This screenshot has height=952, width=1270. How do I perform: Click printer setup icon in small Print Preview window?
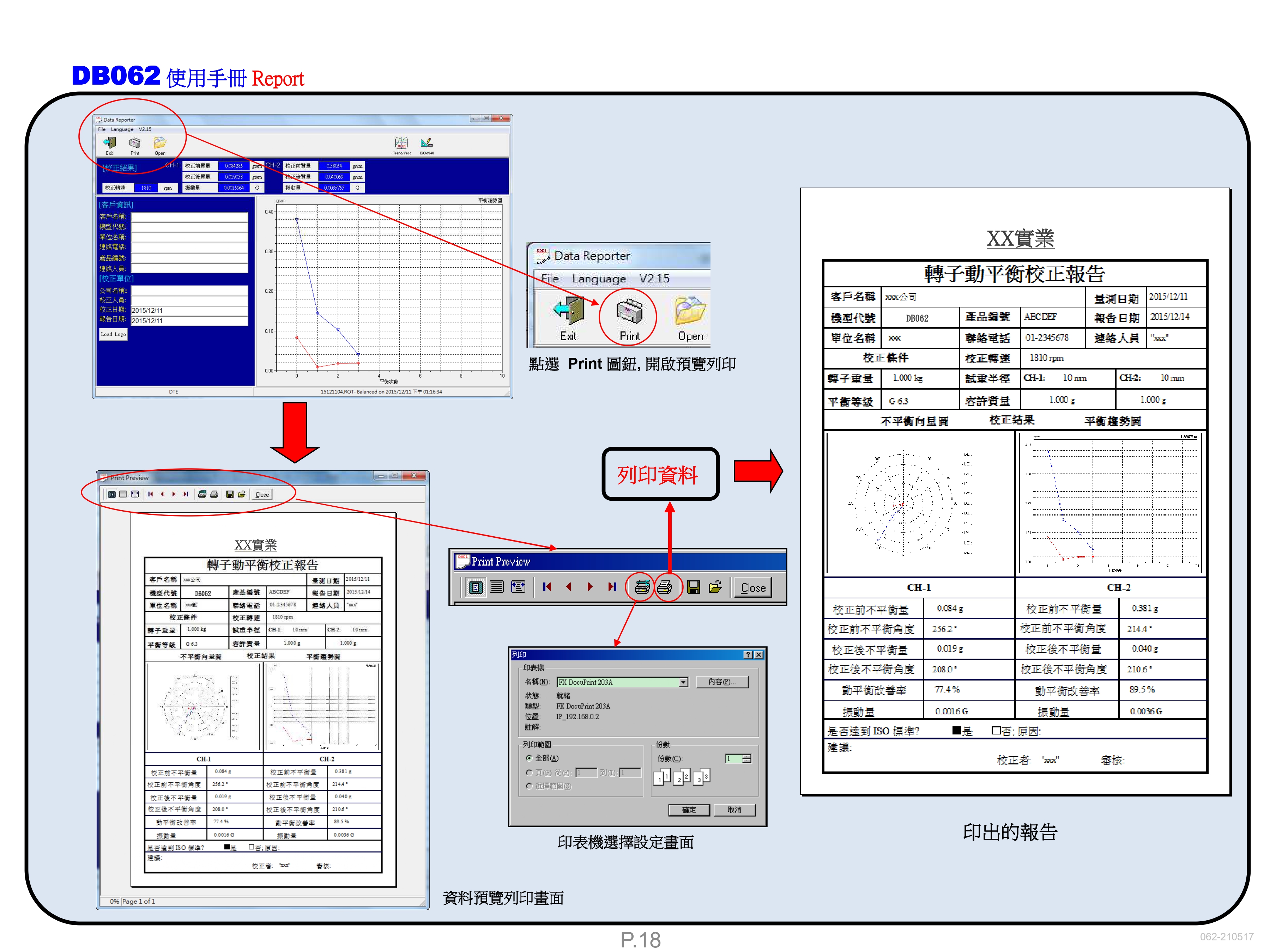coord(202,494)
